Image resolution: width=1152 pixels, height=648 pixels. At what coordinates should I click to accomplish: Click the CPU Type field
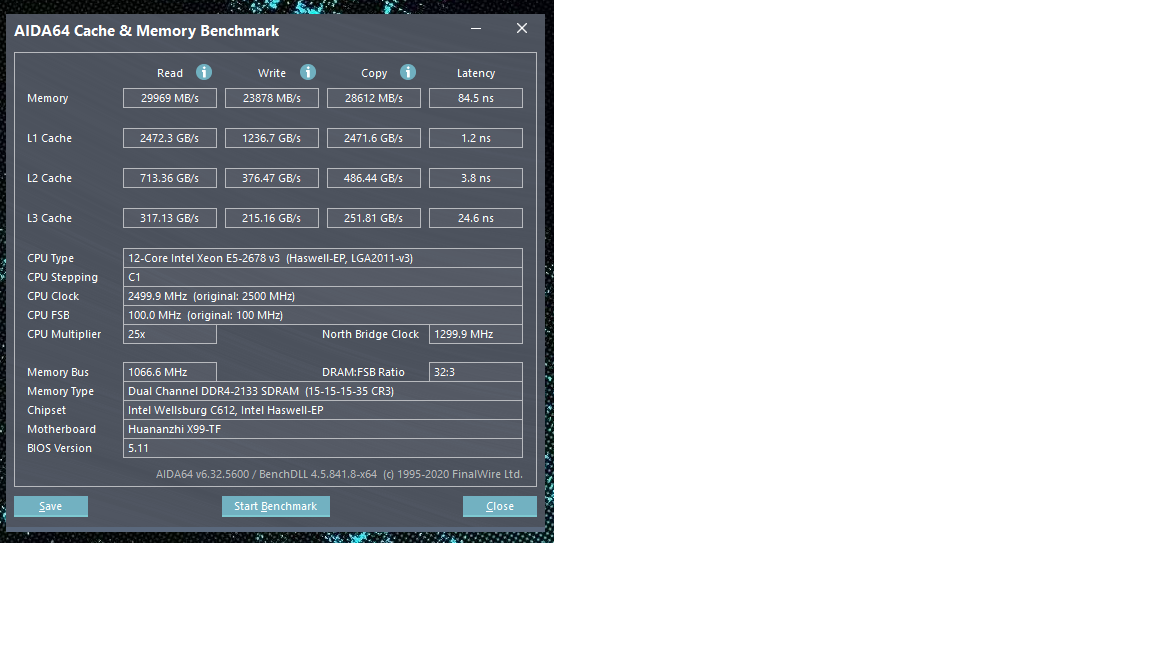[x=323, y=258]
